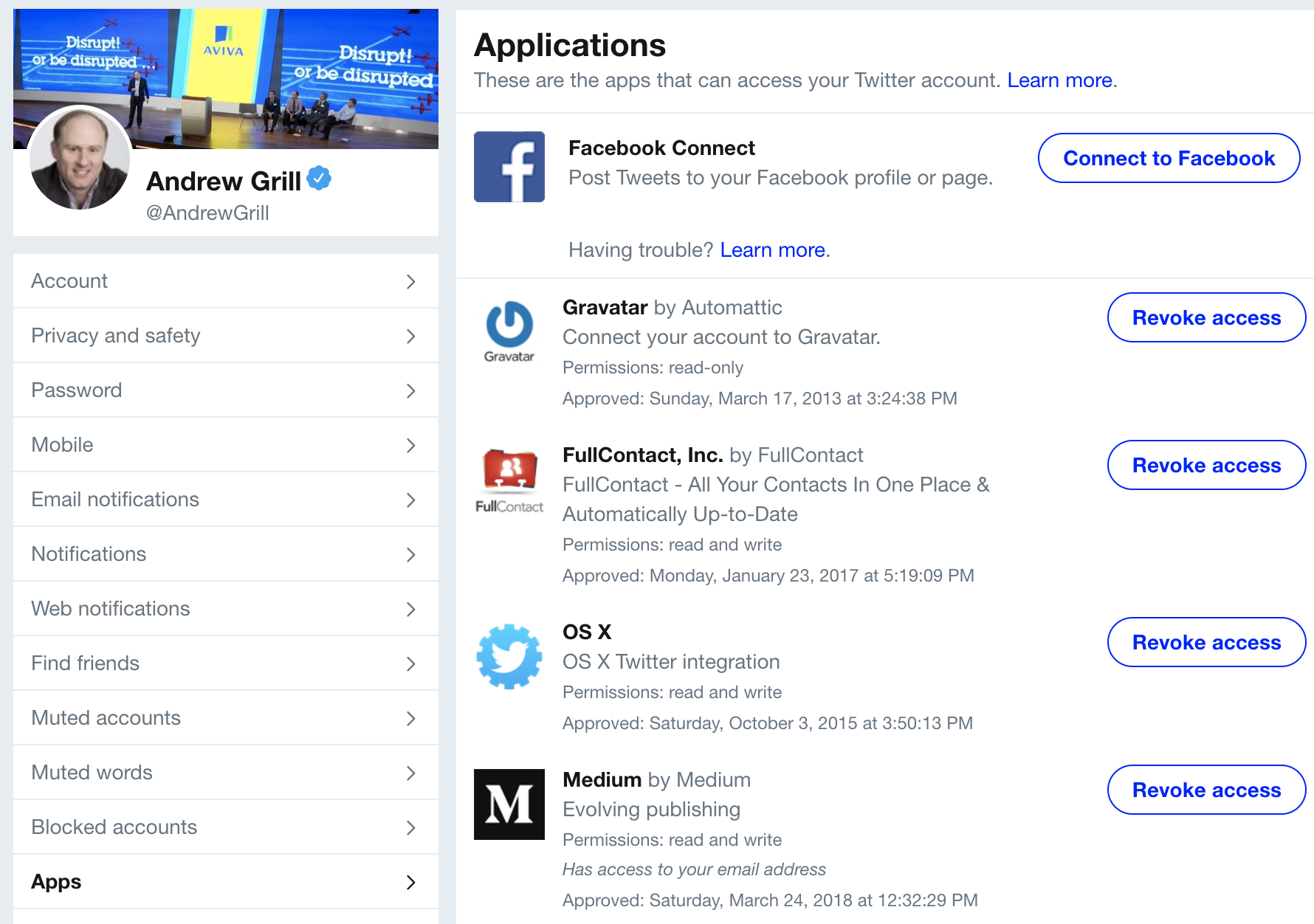Click the Gravatar app logo
This screenshot has height=924, width=1314.
click(509, 329)
